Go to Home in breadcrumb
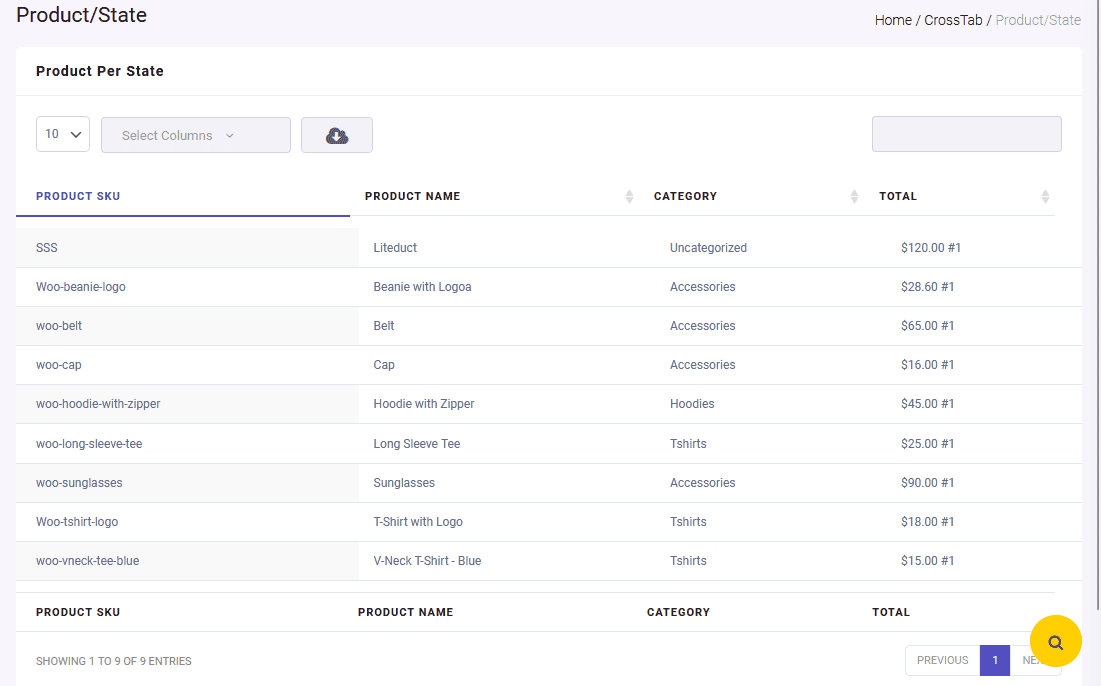Image resolution: width=1101 pixels, height=686 pixels. coord(893,20)
